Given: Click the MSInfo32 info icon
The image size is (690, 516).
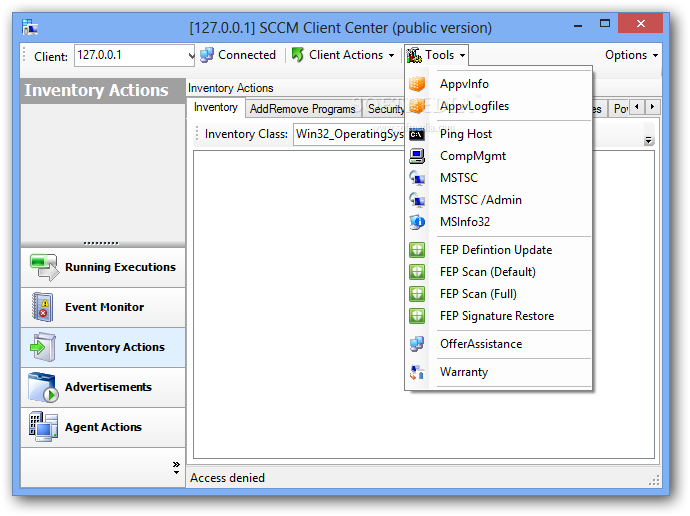Looking at the screenshot, I should click(x=417, y=222).
